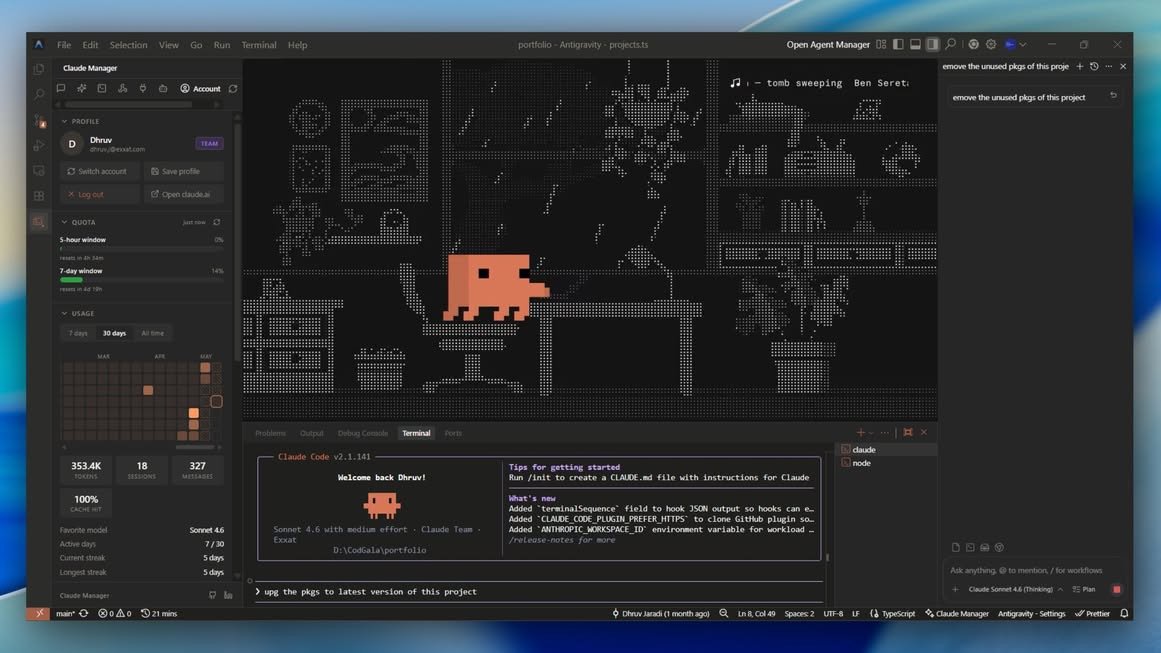The width and height of the screenshot is (1161, 653).
Task: Open the Explorer icon in activity bar
Action: click(39, 69)
